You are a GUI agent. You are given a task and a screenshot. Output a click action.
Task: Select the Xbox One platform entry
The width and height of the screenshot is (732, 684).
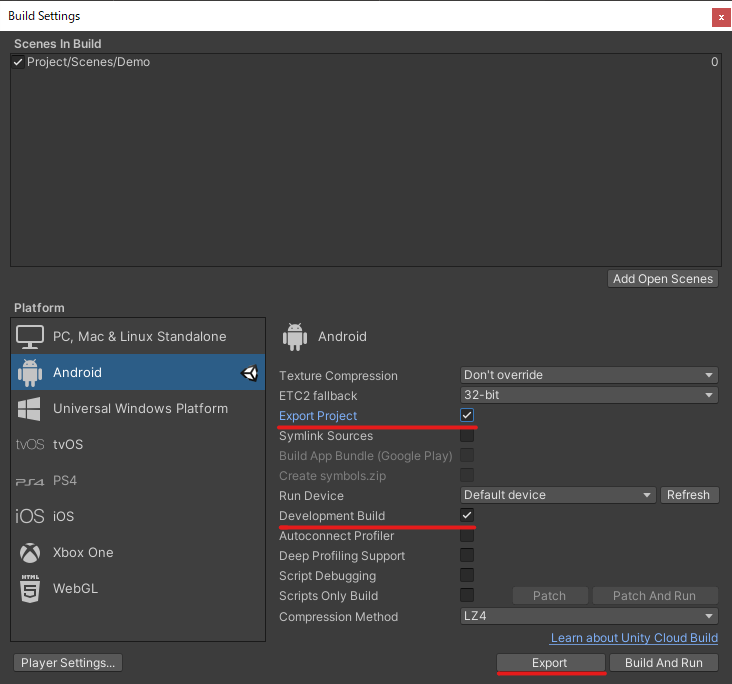coord(138,553)
